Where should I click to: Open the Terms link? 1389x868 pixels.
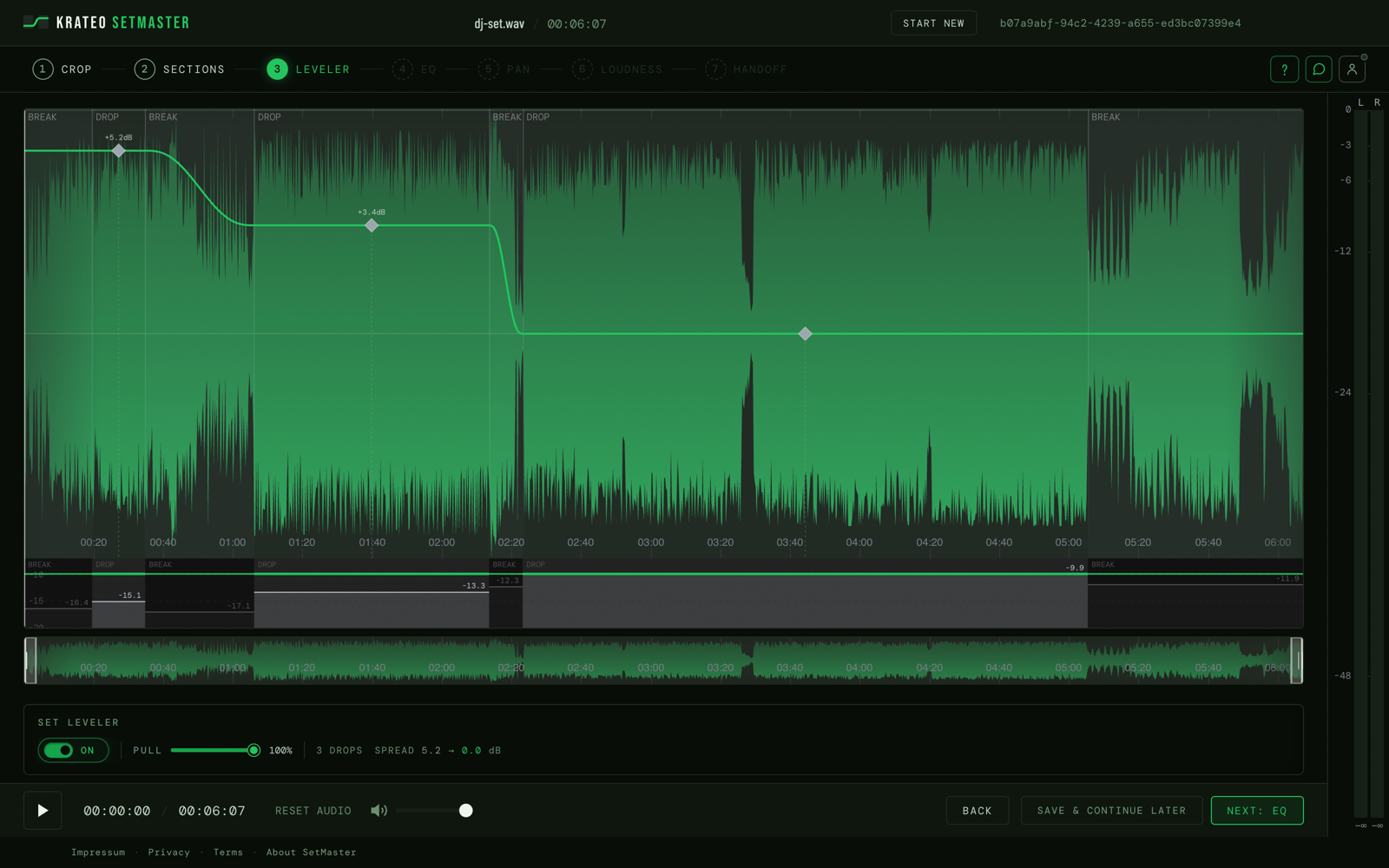click(x=228, y=852)
